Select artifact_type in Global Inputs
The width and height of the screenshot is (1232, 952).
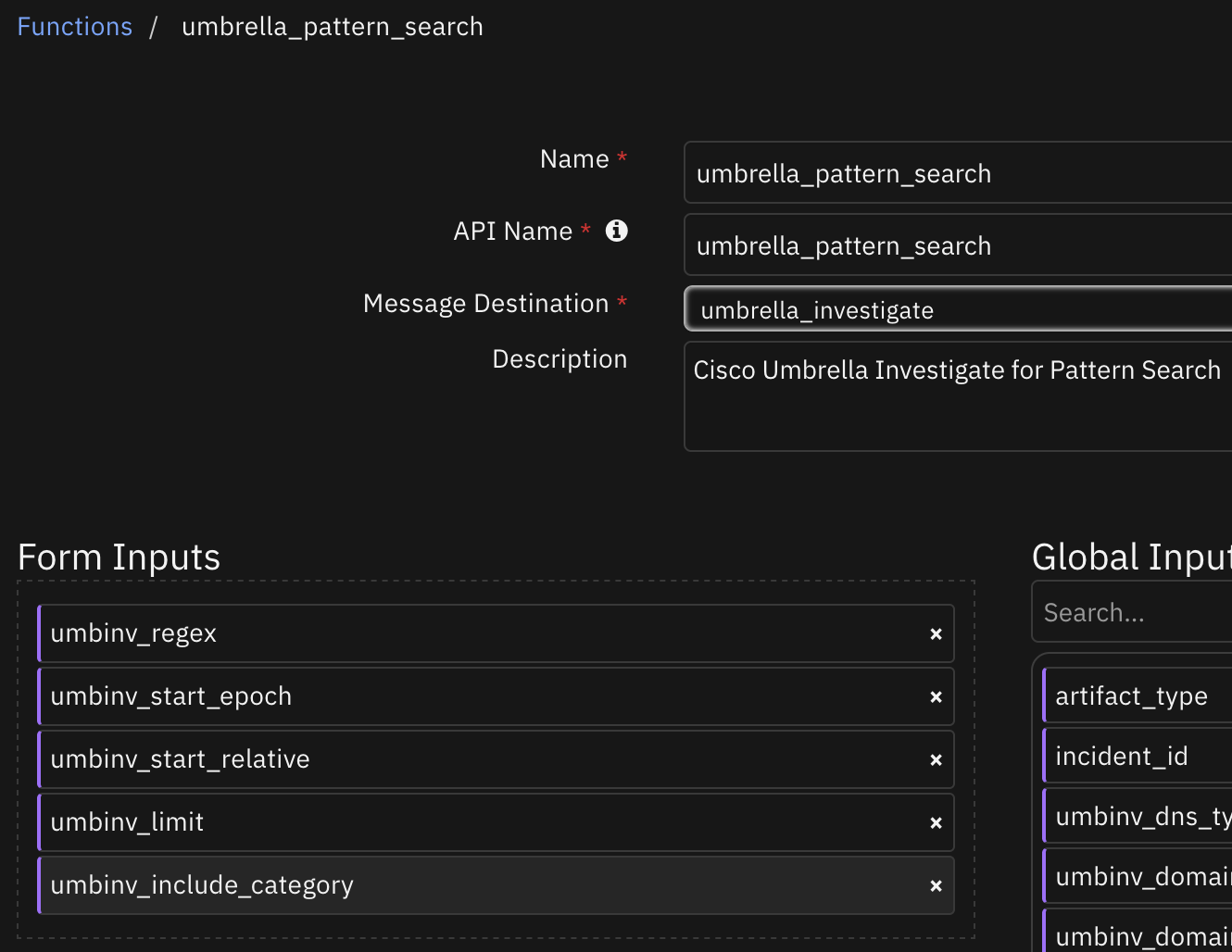(1138, 695)
